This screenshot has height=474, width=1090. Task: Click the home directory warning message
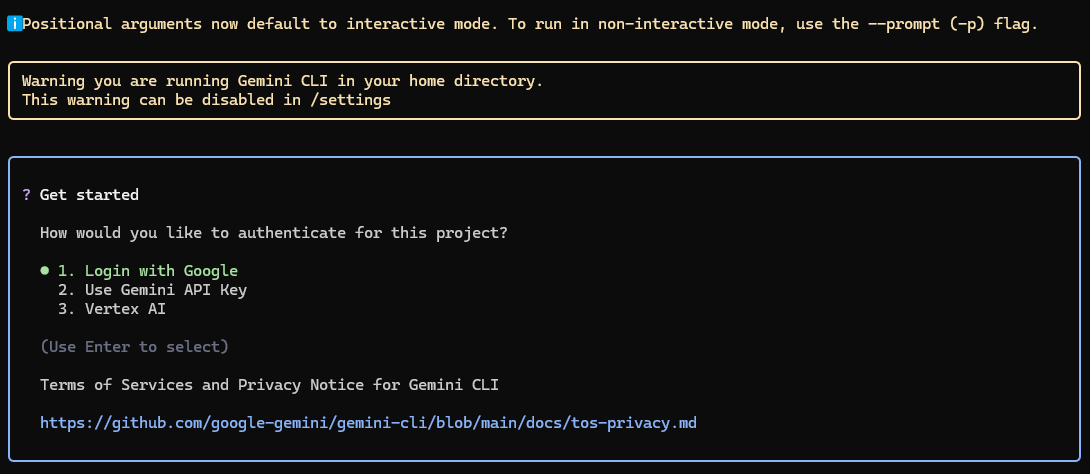(282, 81)
